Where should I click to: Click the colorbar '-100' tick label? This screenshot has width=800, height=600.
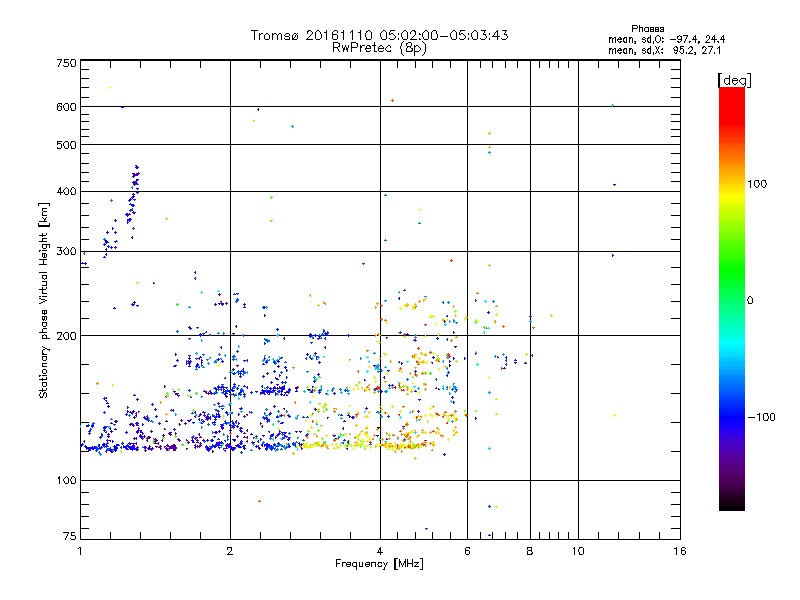pyautogui.click(x=761, y=417)
